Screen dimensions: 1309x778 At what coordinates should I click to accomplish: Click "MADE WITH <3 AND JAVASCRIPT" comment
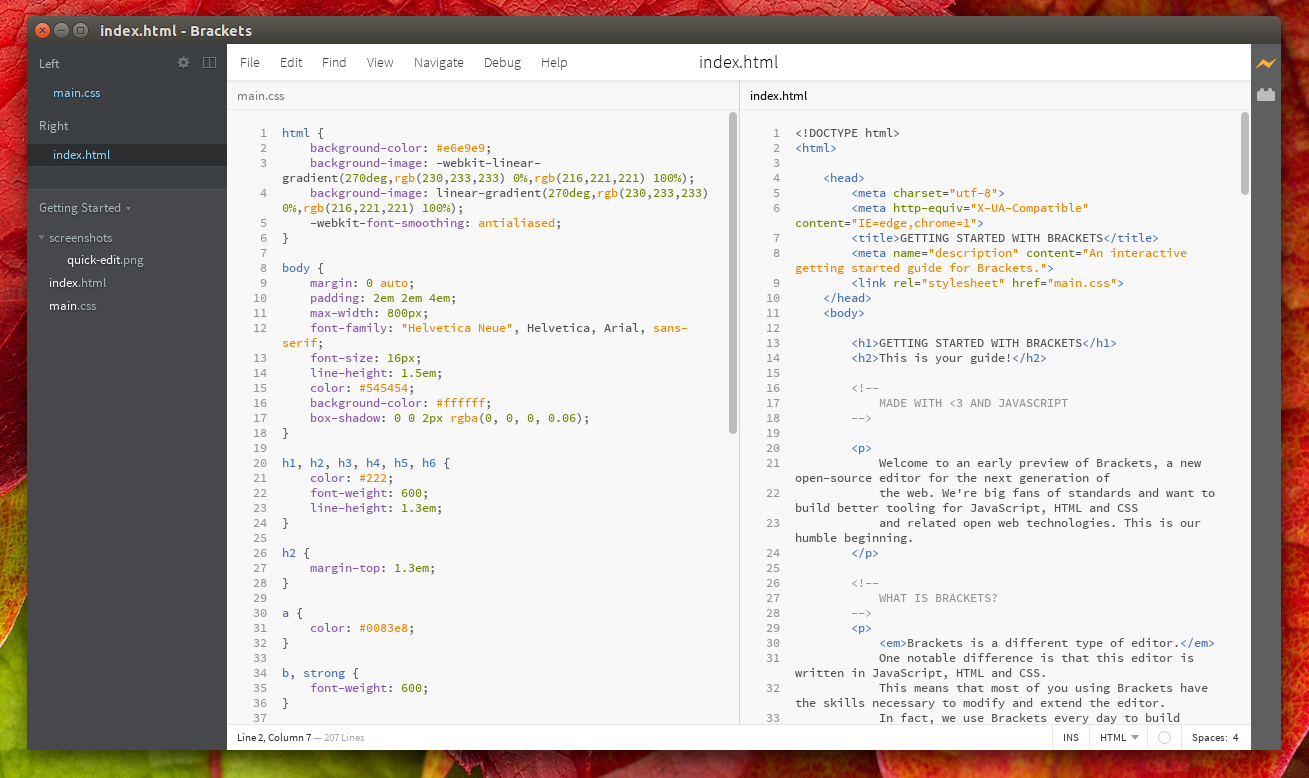point(973,403)
